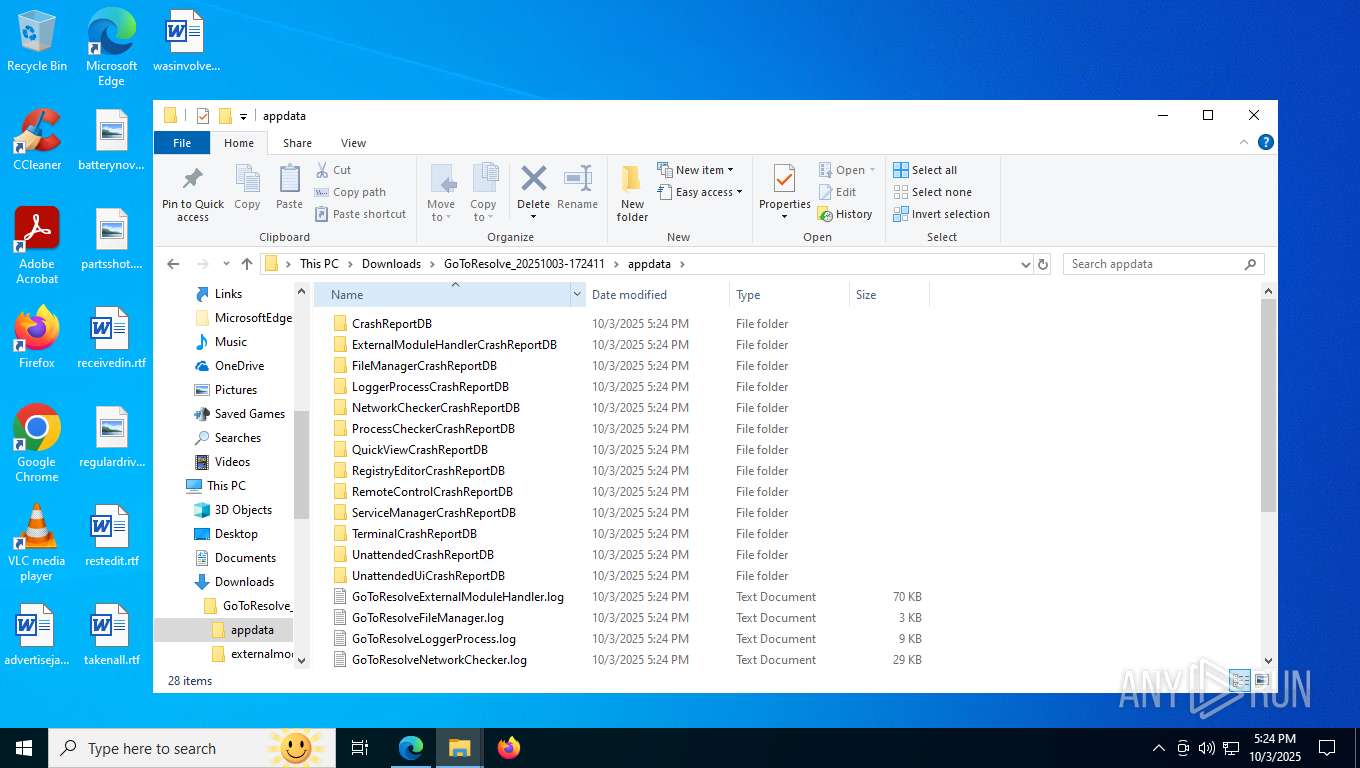Sort by Date modified column

pos(657,295)
